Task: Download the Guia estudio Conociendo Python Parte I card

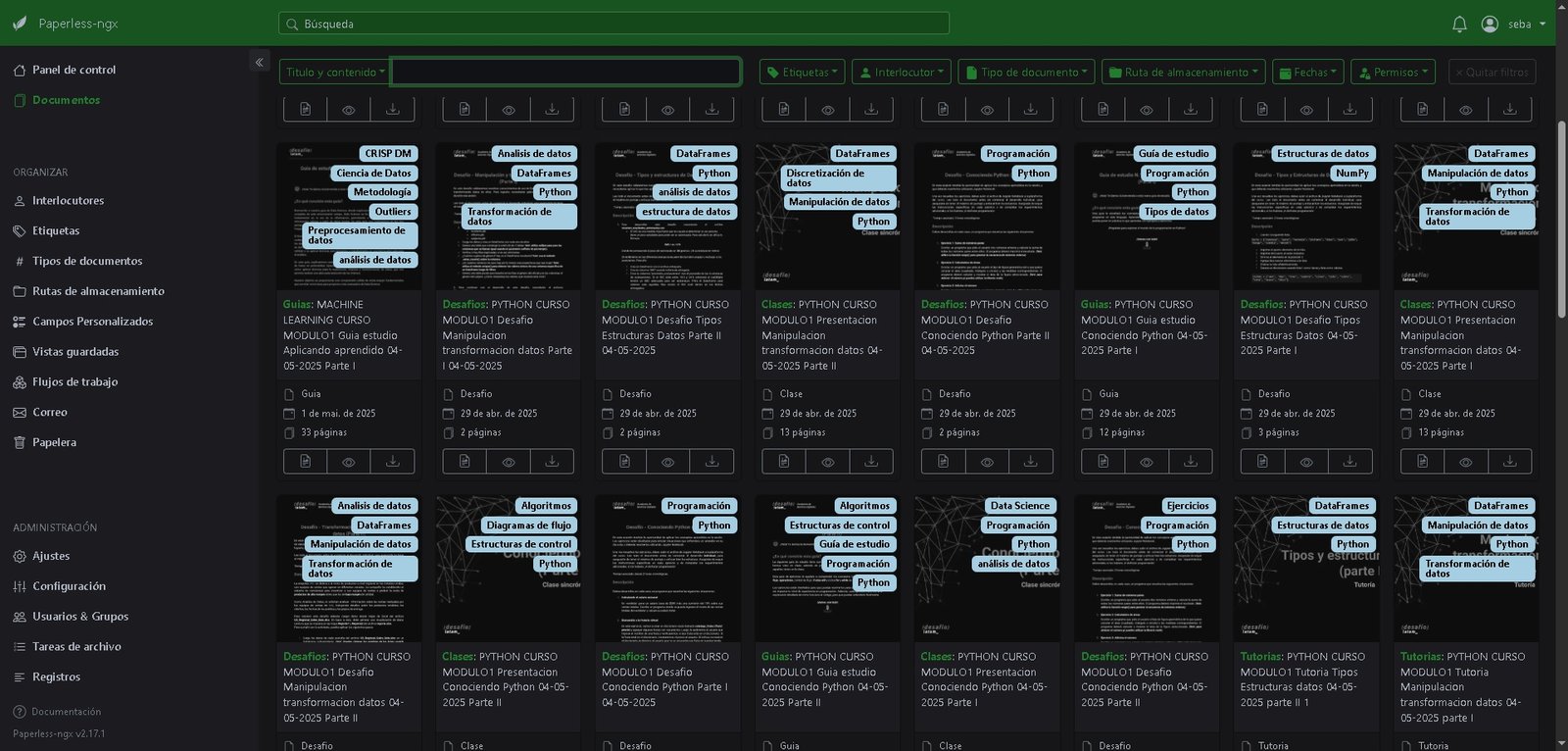Action: (x=1190, y=461)
